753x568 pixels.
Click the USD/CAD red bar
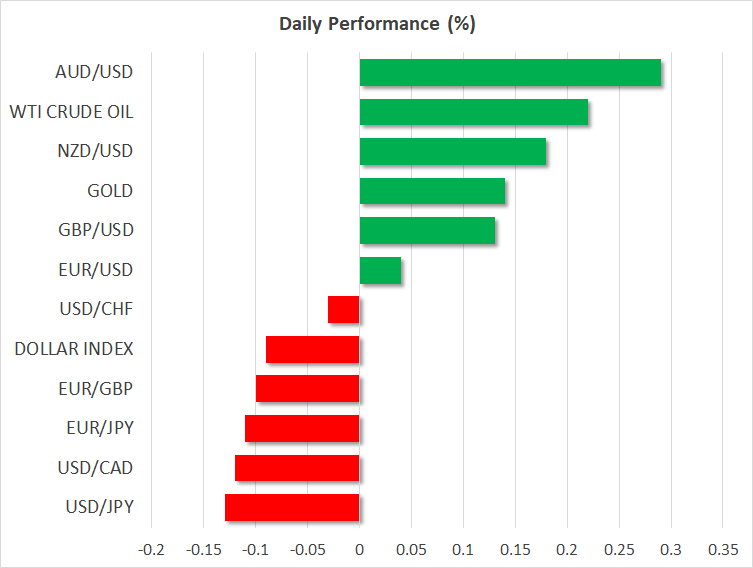[x=297, y=468]
